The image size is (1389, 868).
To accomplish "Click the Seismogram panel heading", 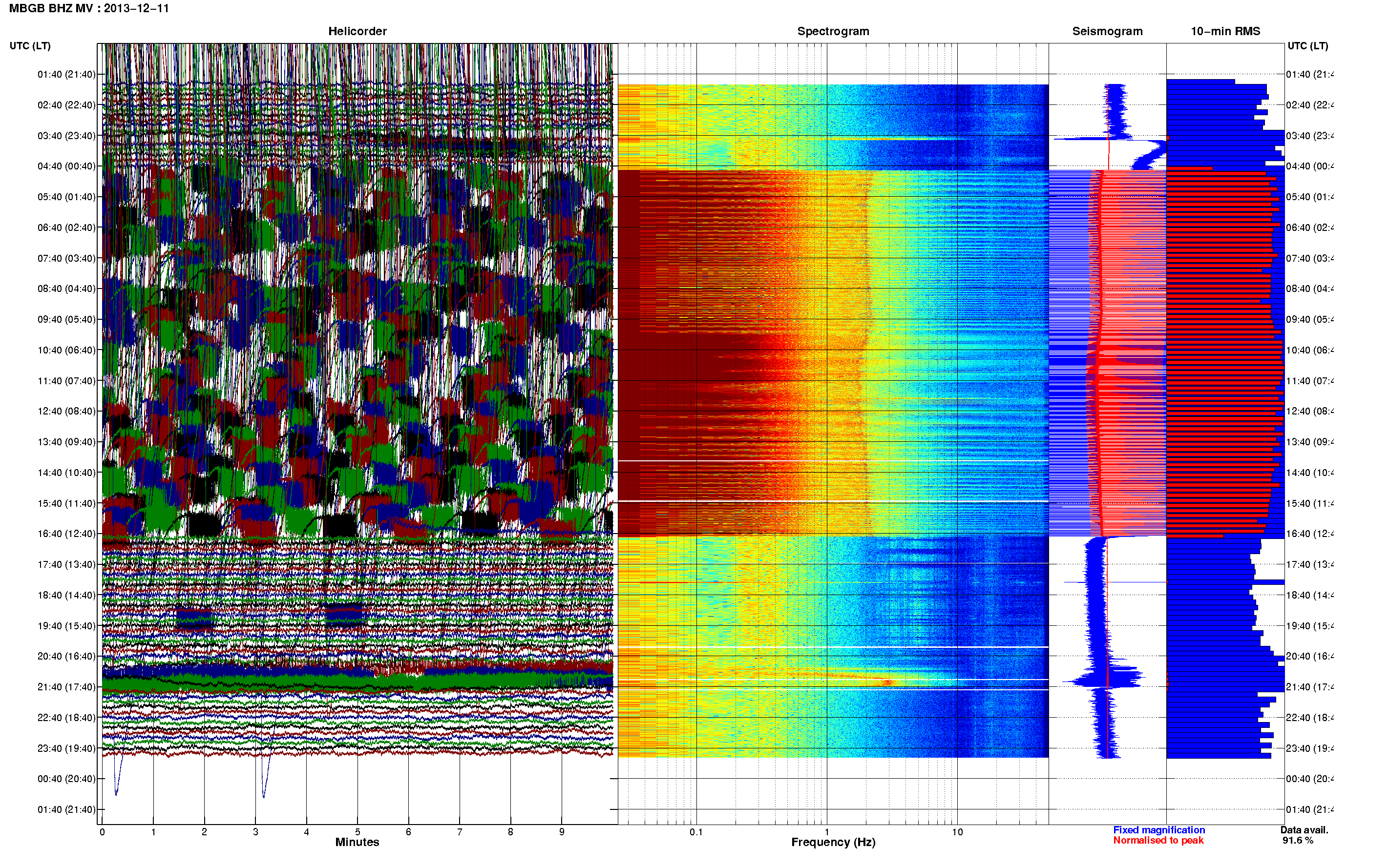I will [1107, 31].
